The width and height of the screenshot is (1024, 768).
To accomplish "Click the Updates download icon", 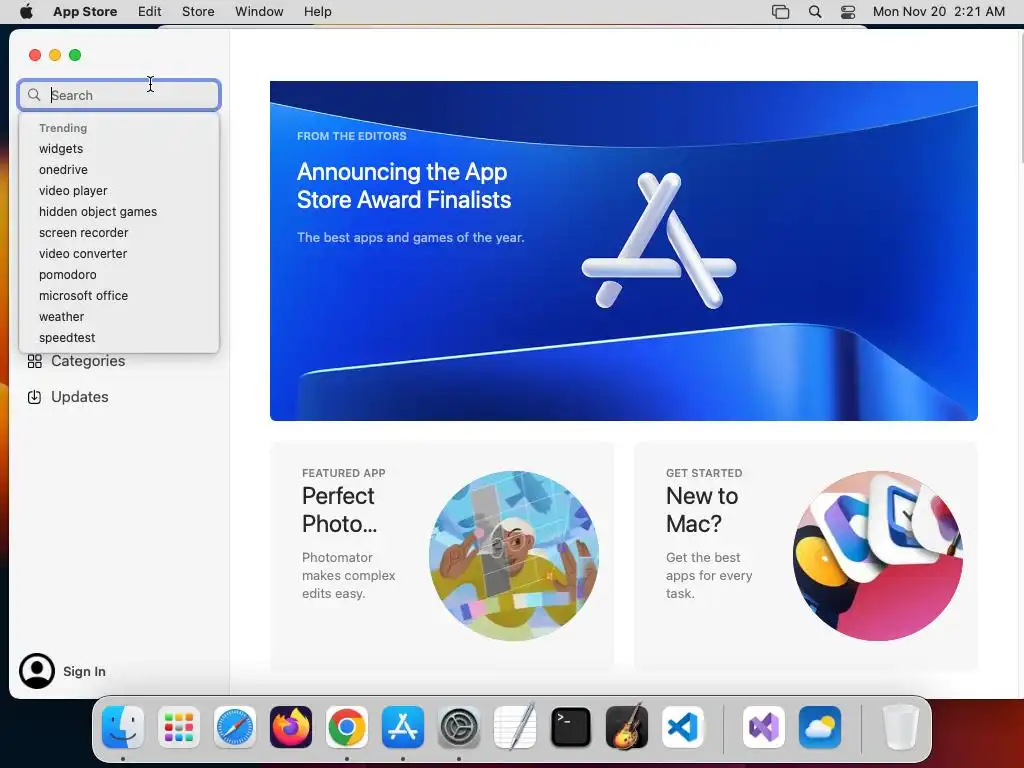I will pos(35,397).
